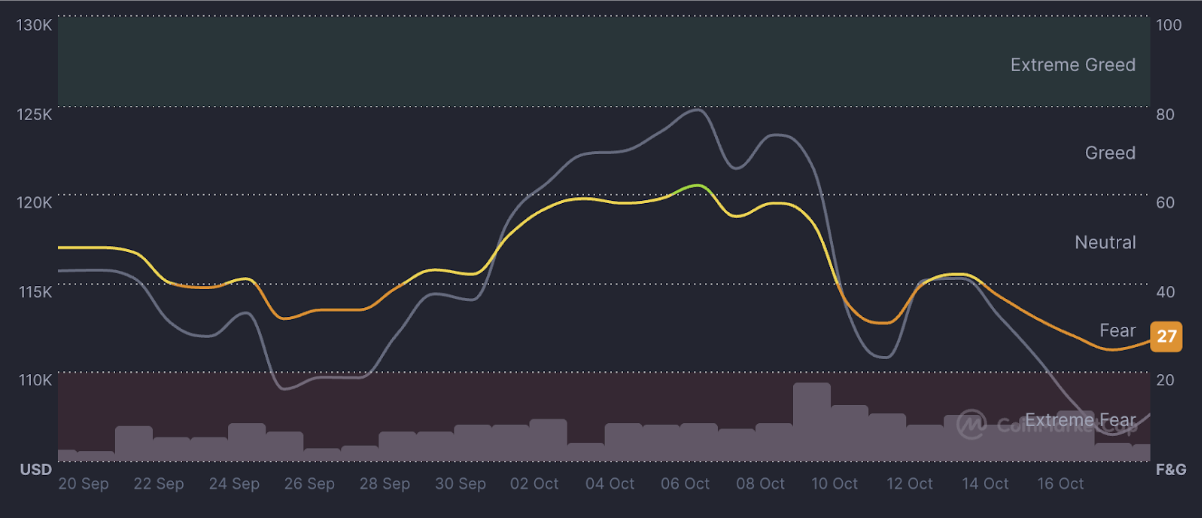Click the 02 Oct date marker
Screen dimensions: 1202x518
coord(534,484)
